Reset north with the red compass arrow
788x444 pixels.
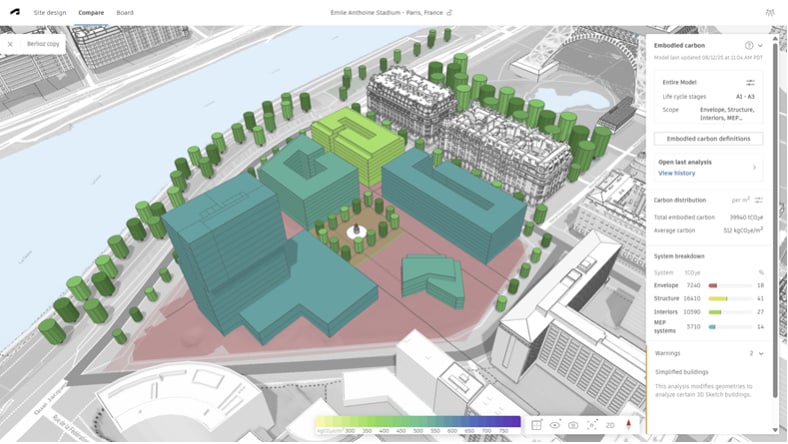click(x=628, y=425)
